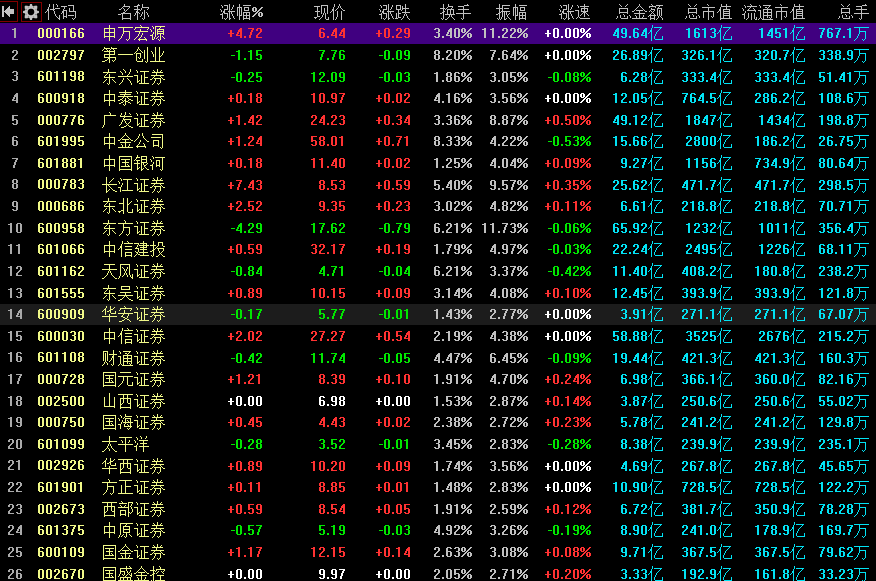Sort by 涨幅% column header
The height and width of the screenshot is (581, 876).
click(241, 12)
